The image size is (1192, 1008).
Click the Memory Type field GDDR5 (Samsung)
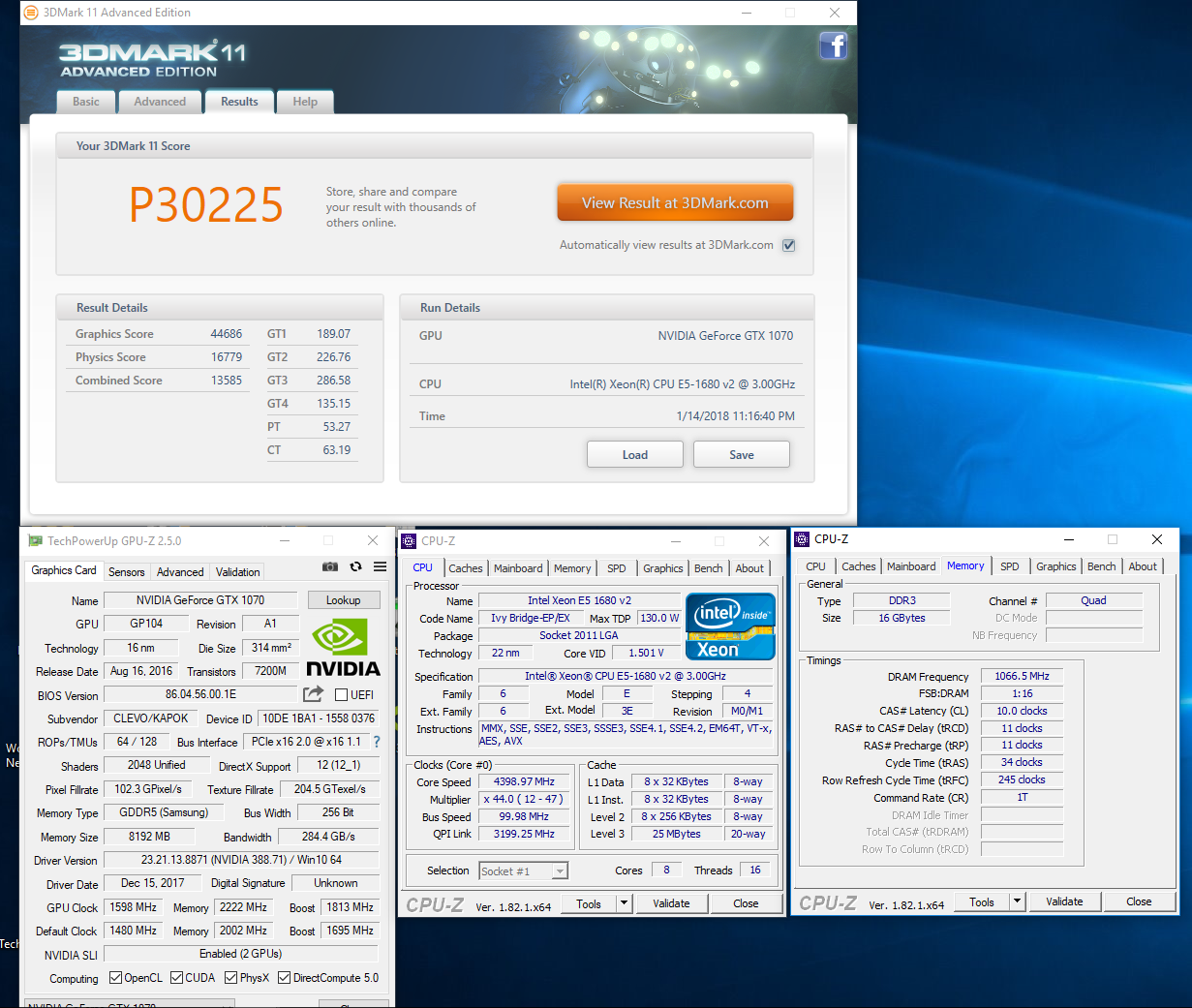pyautogui.click(x=164, y=812)
